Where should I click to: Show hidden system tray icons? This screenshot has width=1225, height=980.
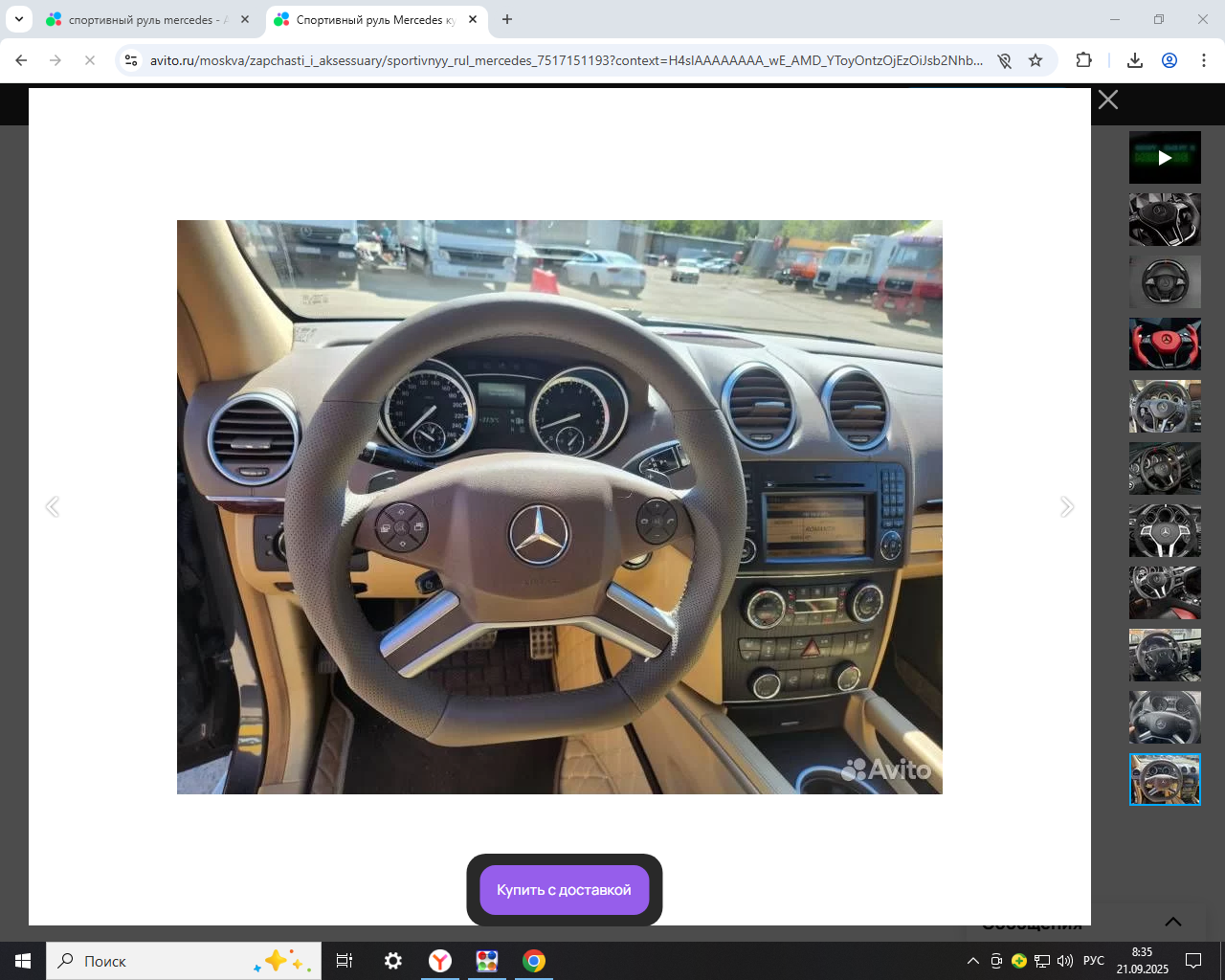point(973,961)
